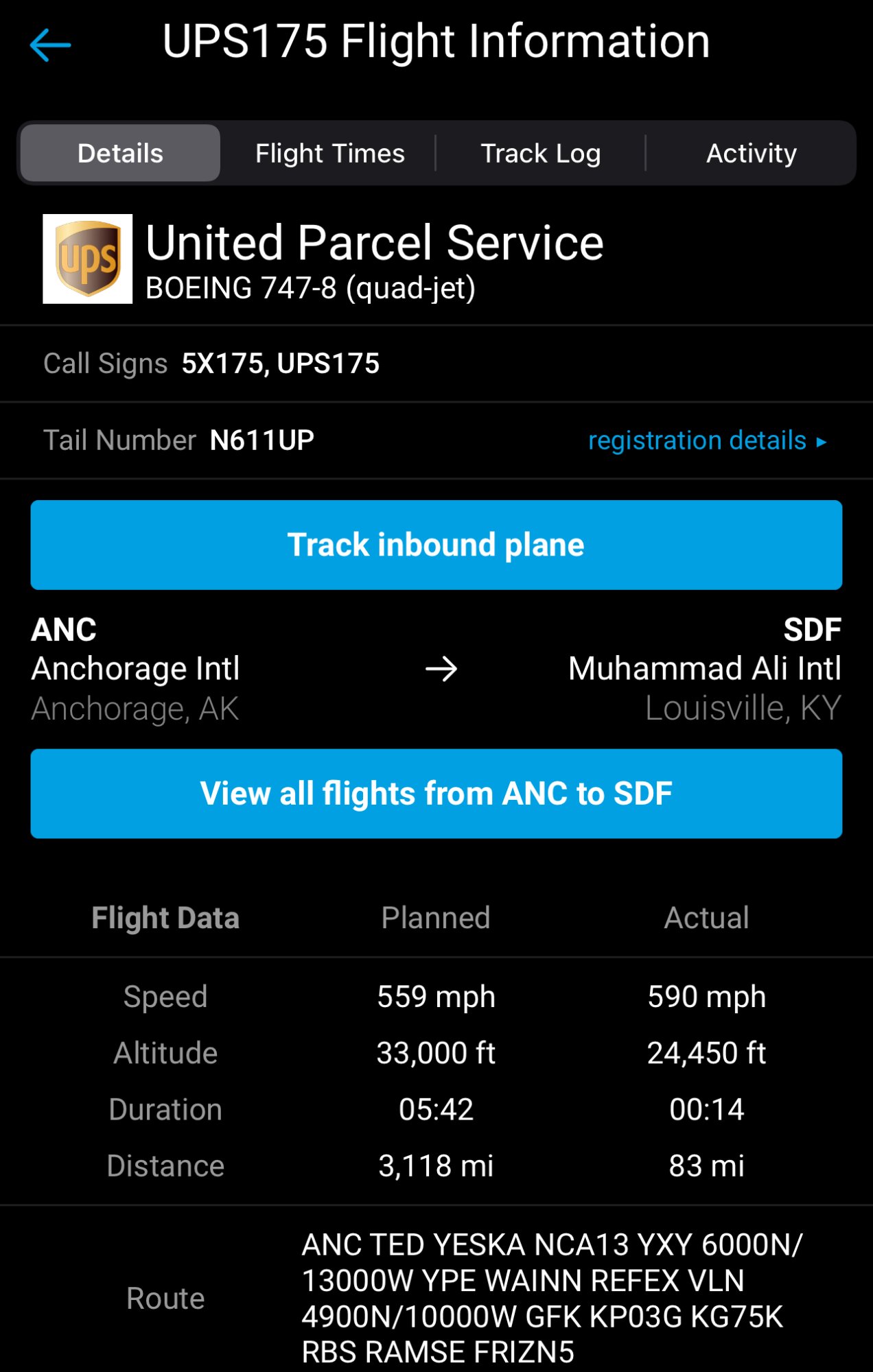The height and width of the screenshot is (1372, 873).
Task: Select Anchorage Intl airport name
Action: point(136,669)
